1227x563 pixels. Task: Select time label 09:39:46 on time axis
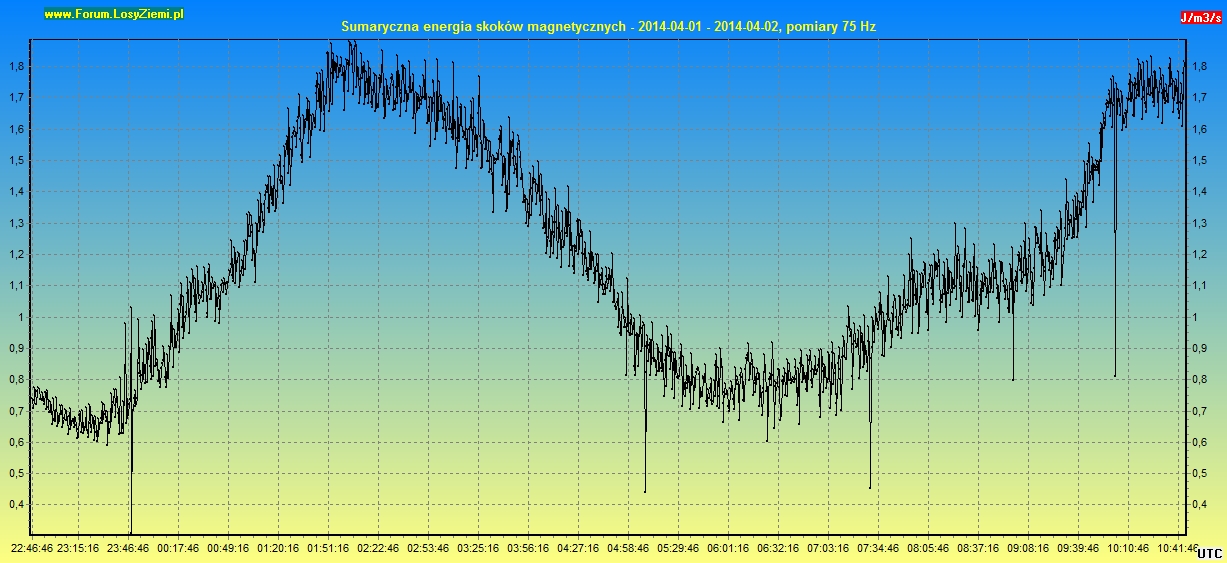pyautogui.click(x=1078, y=548)
